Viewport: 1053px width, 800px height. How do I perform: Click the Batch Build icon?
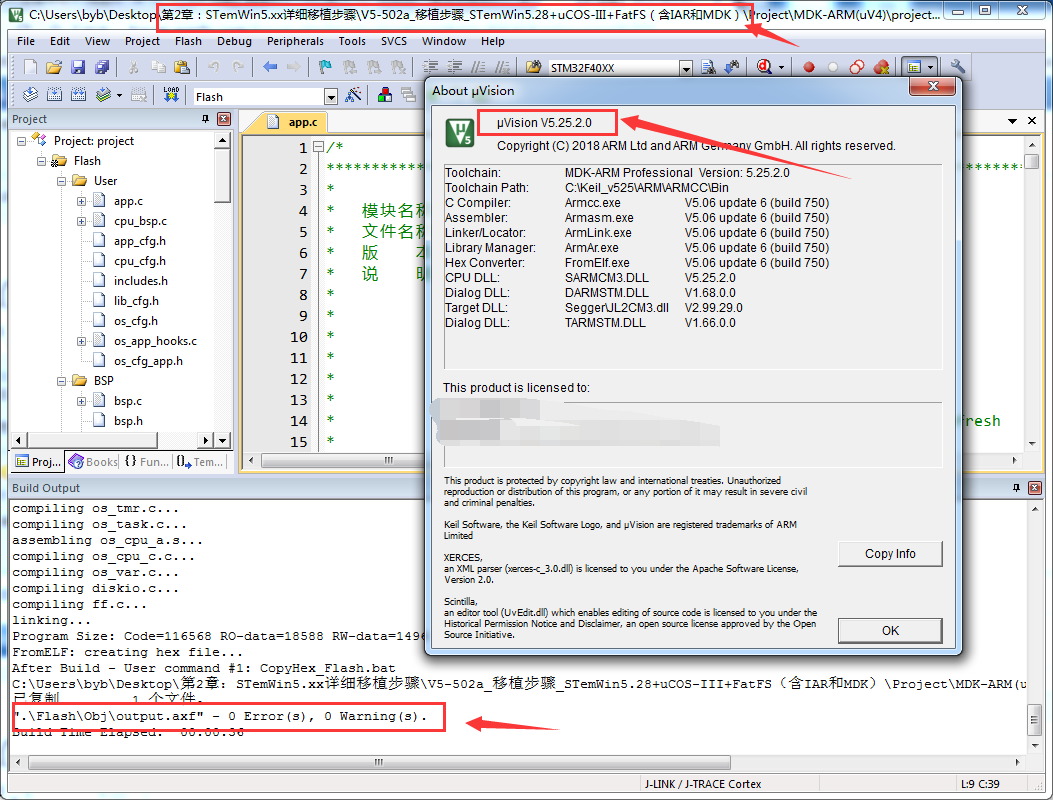point(103,95)
